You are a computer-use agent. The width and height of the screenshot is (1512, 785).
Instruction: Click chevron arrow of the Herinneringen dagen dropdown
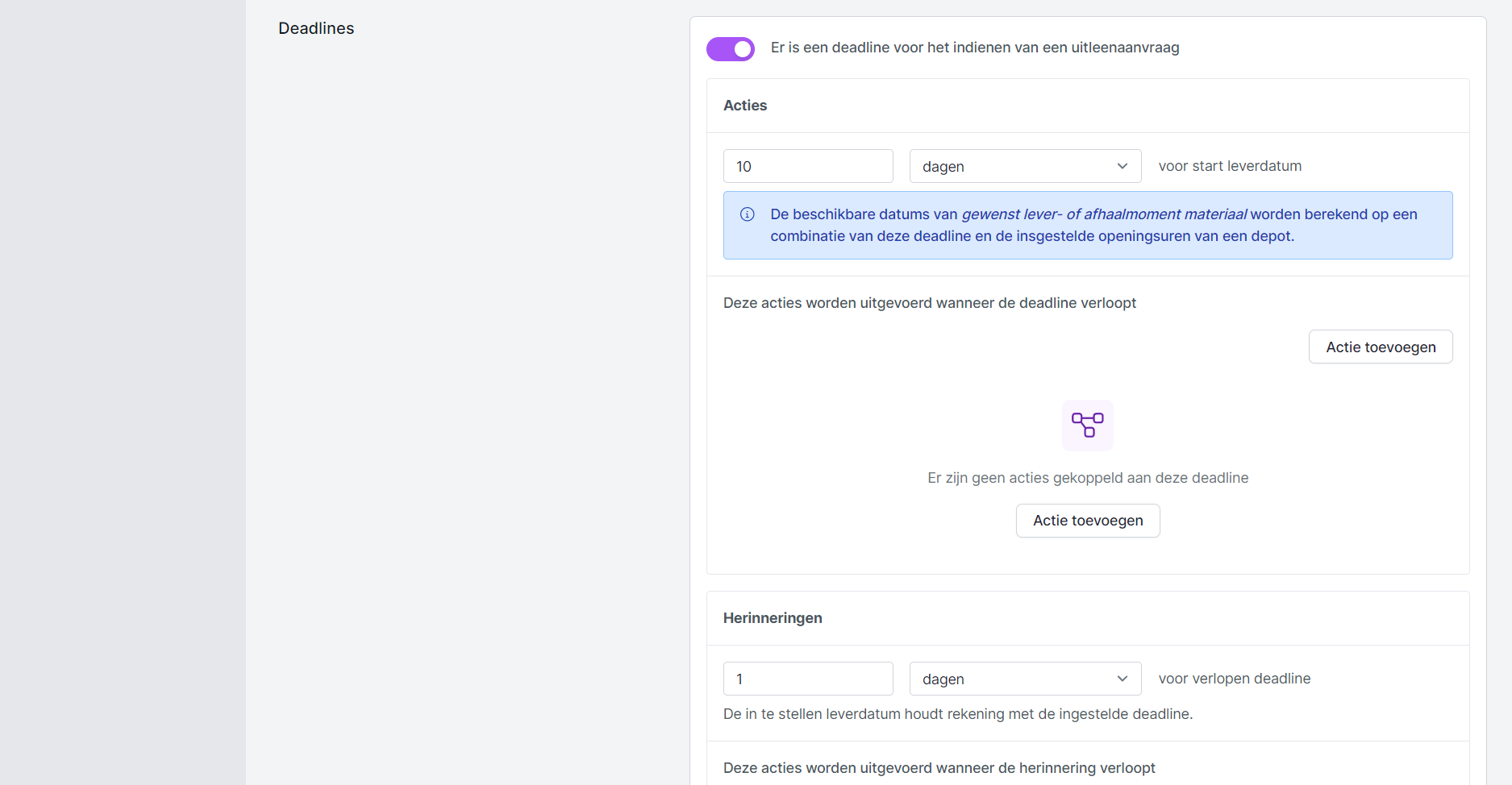pyautogui.click(x=1122, y=679)
